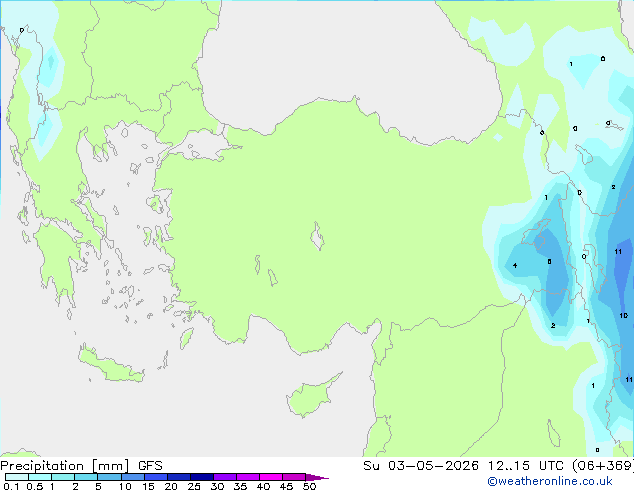This screenshot has width=634, height=490.
Task: Choose the 35–40 mm magenta legend swatch
Action: click(x=248, y=477)
